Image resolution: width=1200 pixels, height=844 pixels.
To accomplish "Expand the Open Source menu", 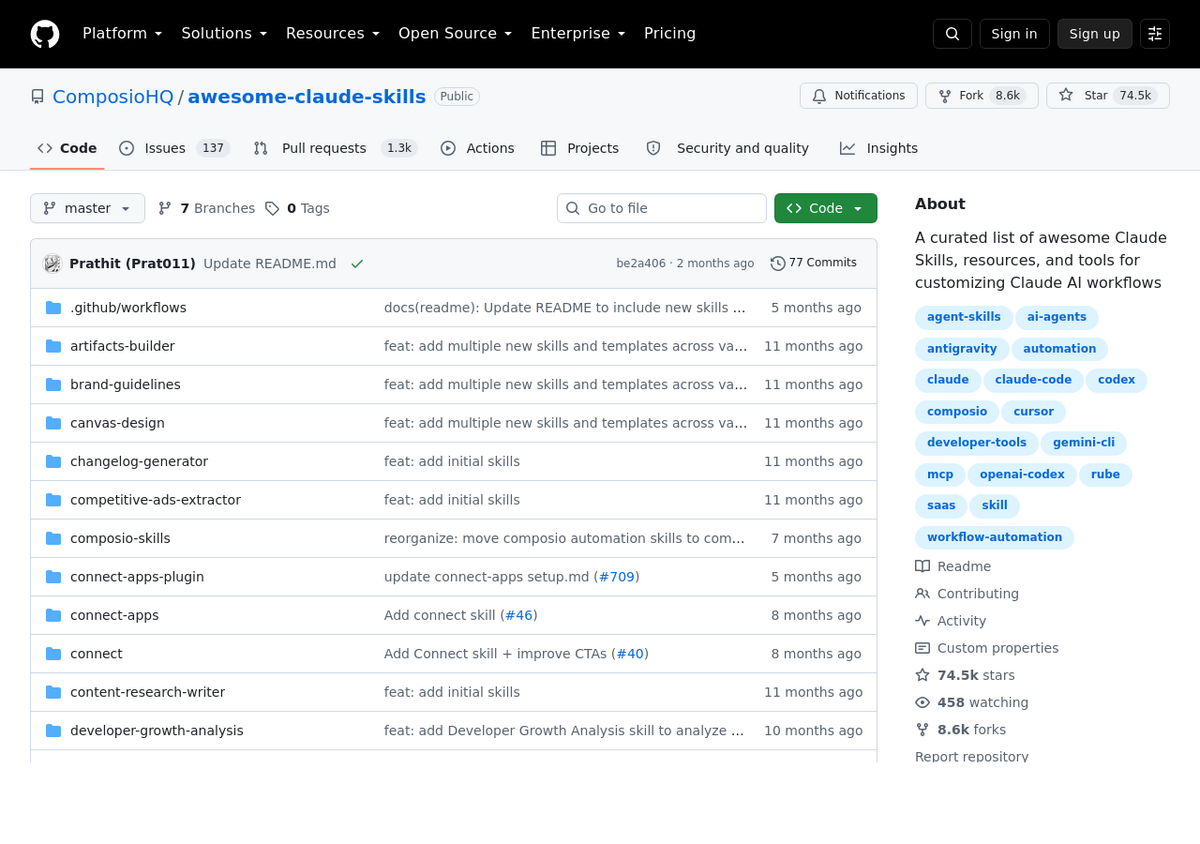I will (455, 33).
